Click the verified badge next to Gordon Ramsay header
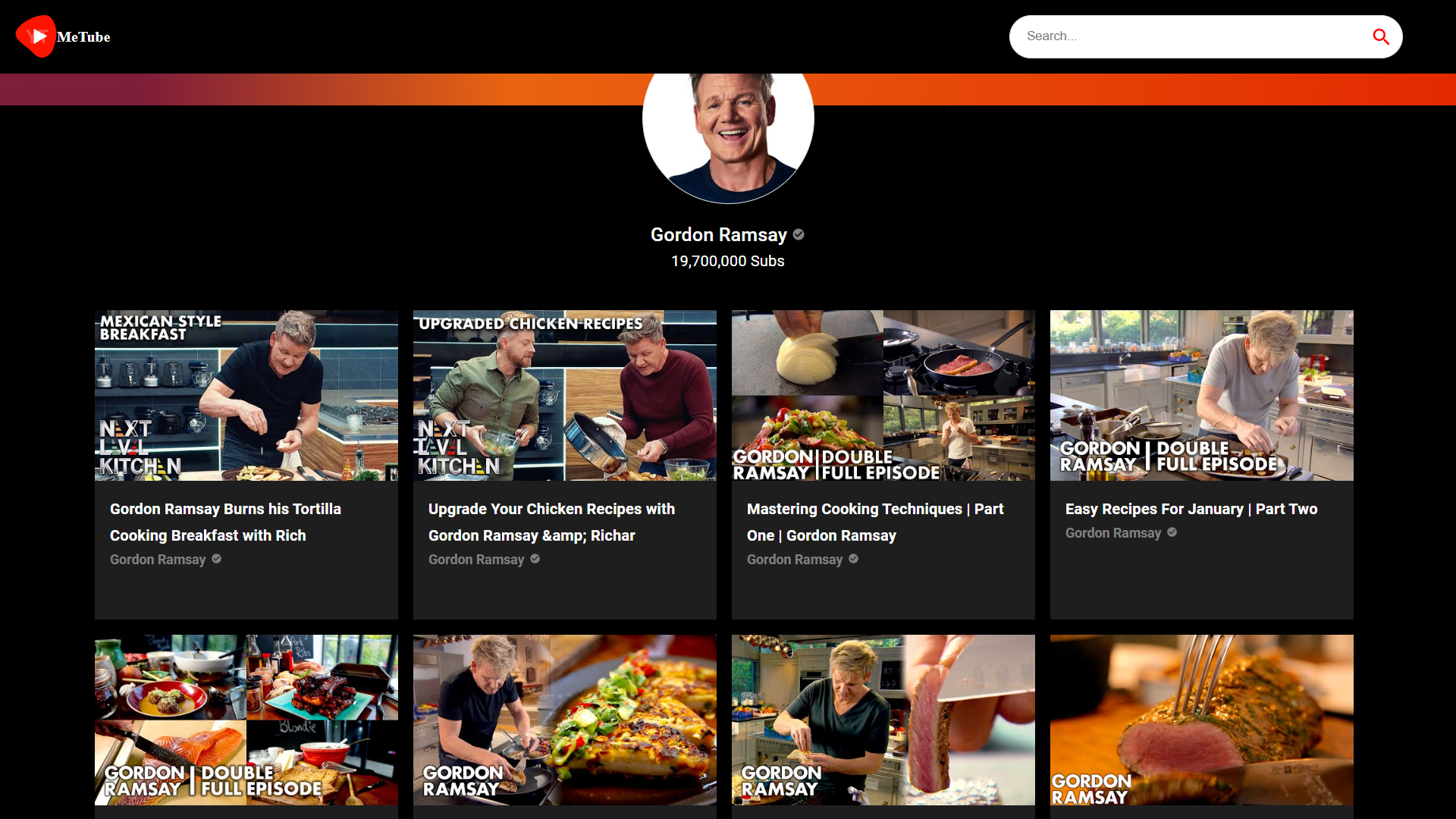The width and height of the screenshot is (1456, 819). click(799, 235)
